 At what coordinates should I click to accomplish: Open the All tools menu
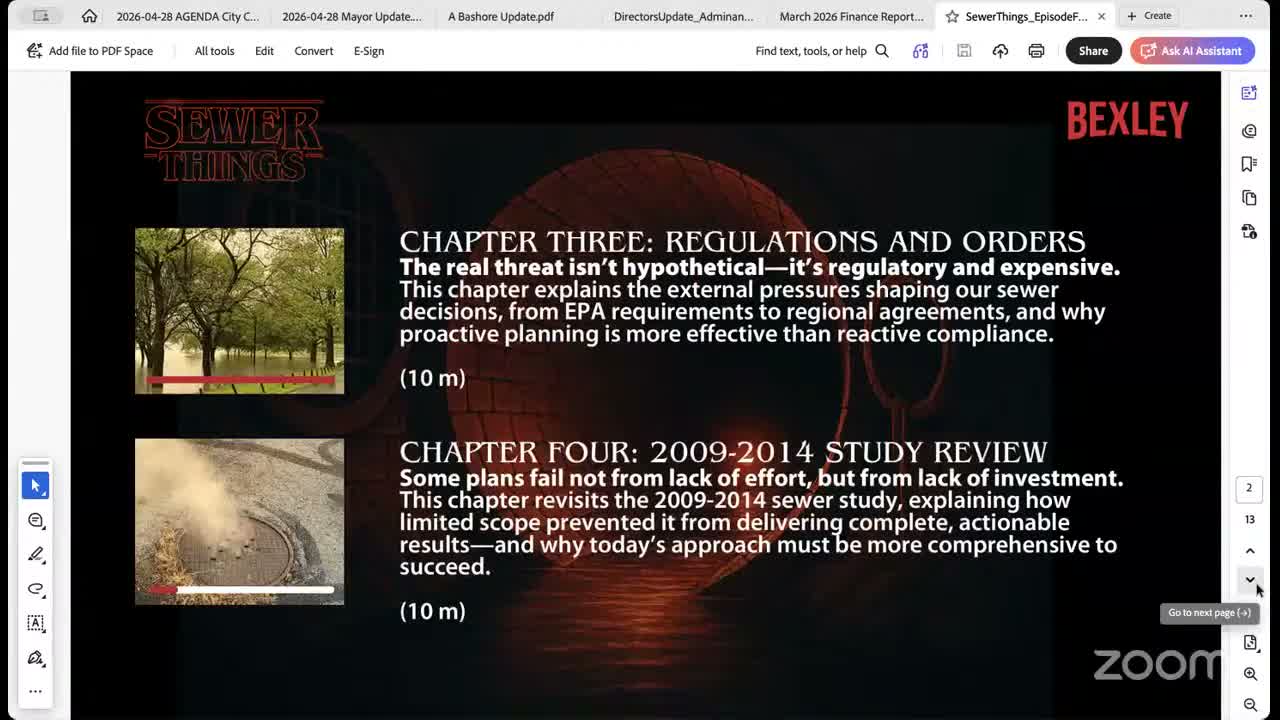(214, 51)
